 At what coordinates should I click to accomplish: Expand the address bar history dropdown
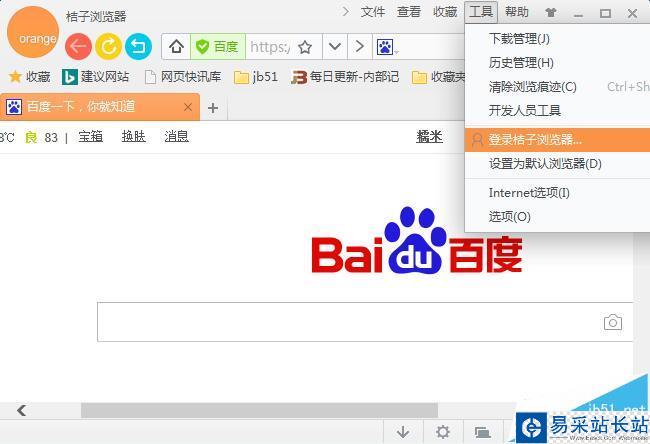point(335,46)
